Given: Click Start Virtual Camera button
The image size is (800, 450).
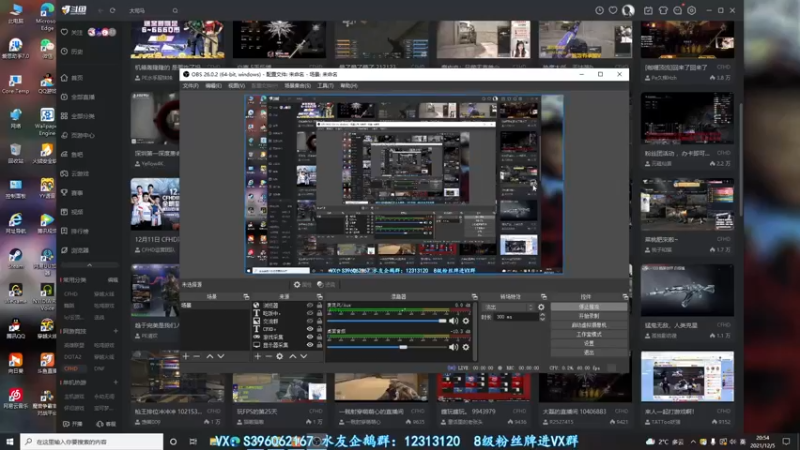Looking at the screenshot, I should [x=589, y=325].
